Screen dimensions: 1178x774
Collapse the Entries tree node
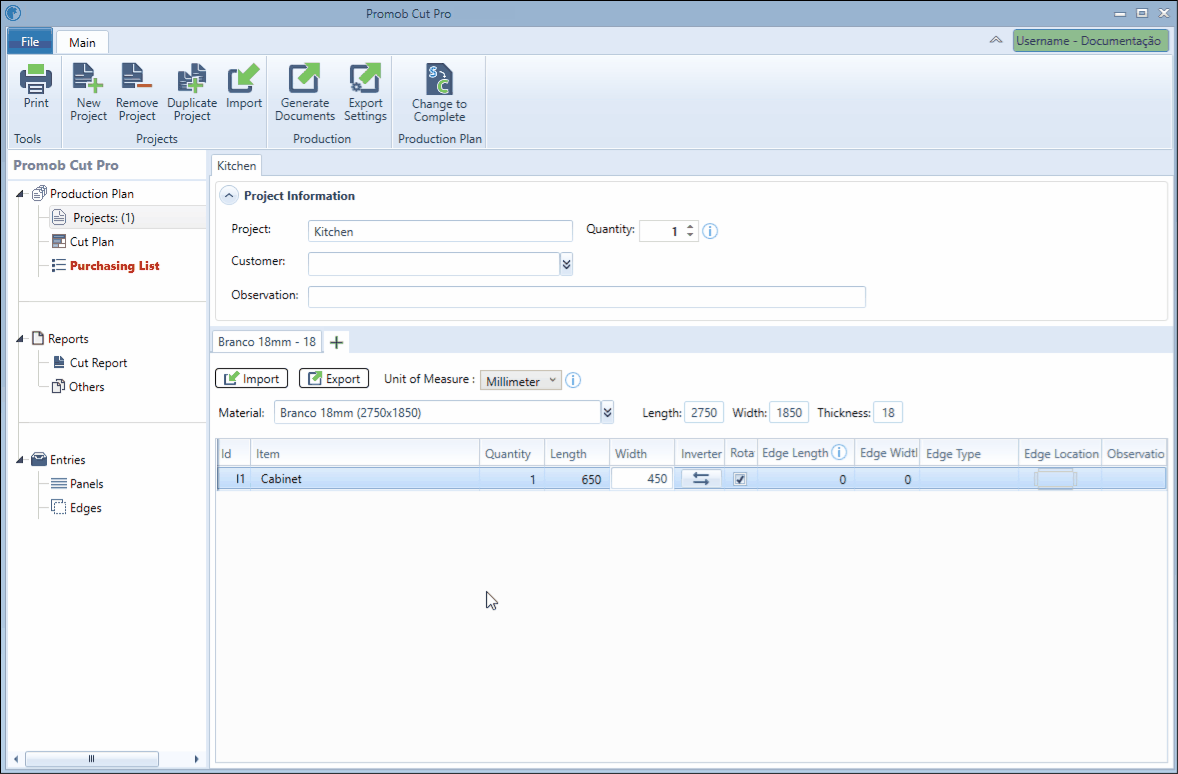20,460
